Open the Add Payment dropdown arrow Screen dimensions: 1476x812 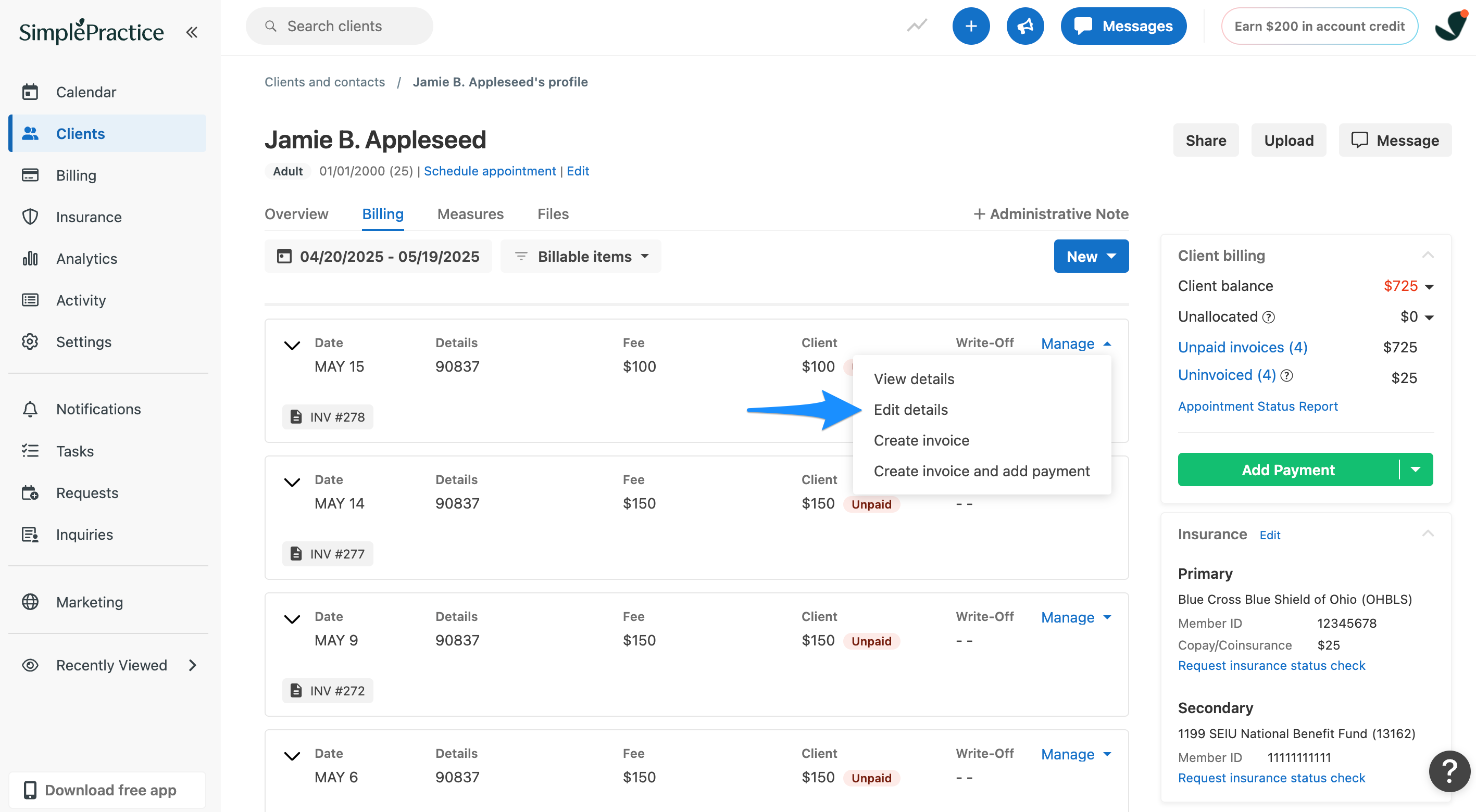click(x=1415, y=470)
